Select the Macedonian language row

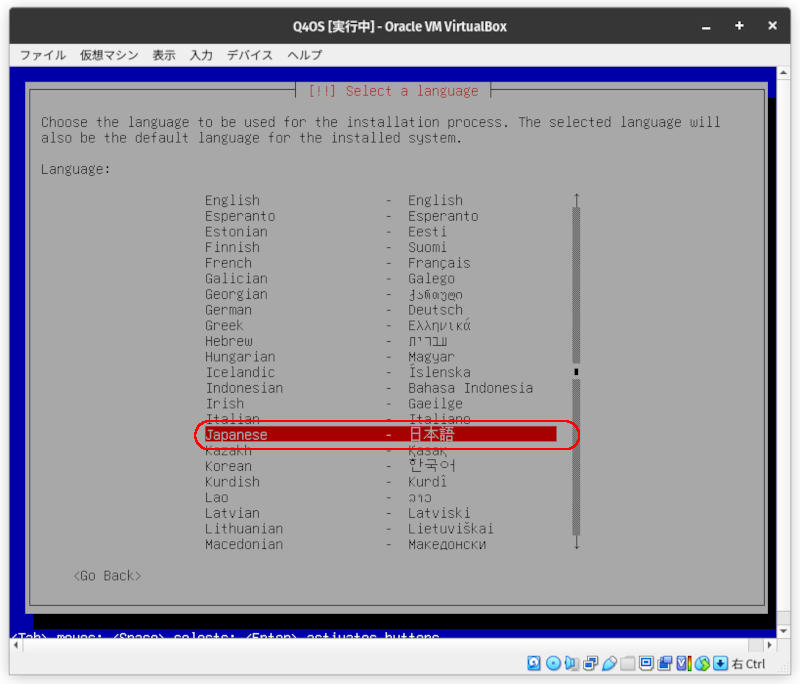click(381, 544)
